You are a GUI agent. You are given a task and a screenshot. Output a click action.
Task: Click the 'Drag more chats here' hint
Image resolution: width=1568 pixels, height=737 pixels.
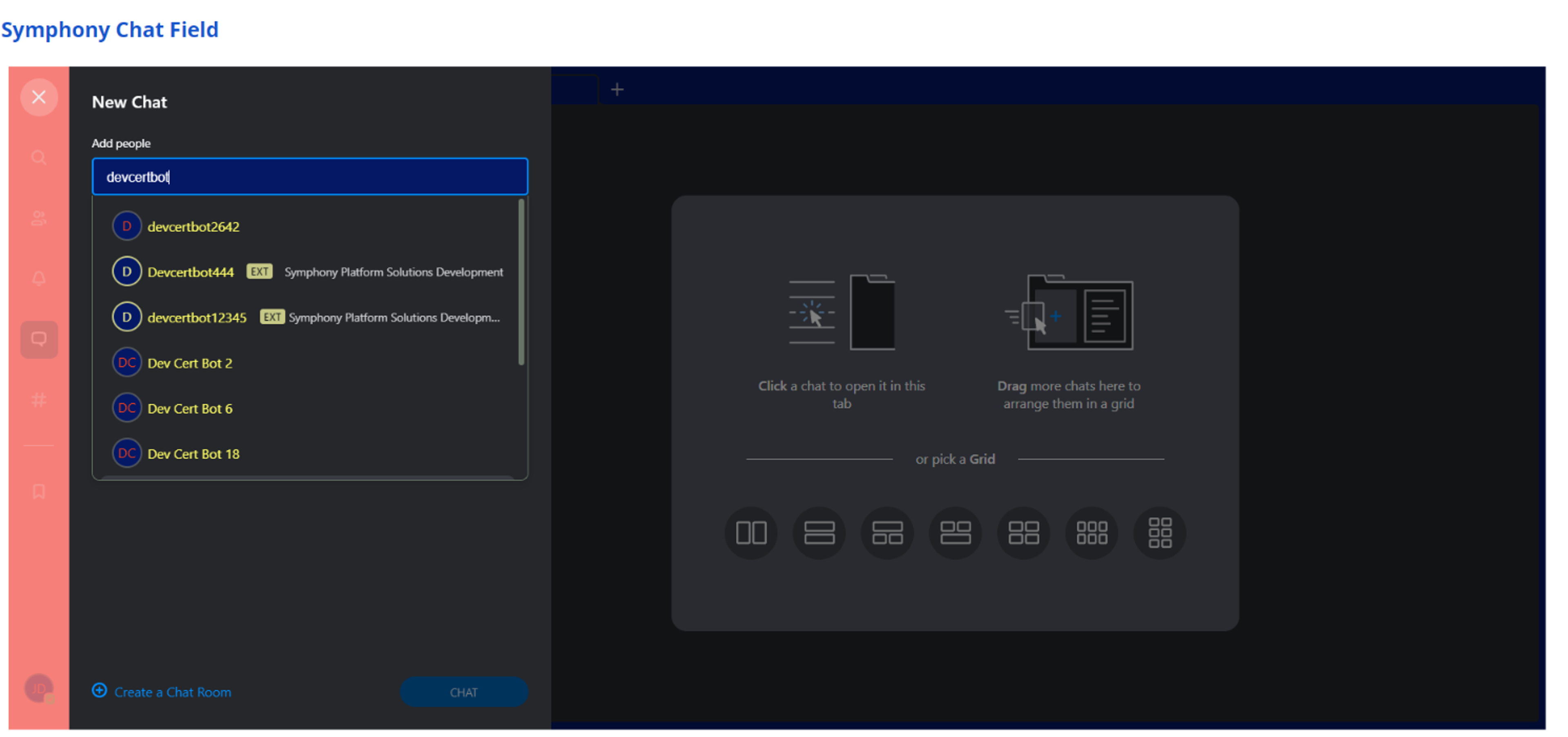[1069, 394]
